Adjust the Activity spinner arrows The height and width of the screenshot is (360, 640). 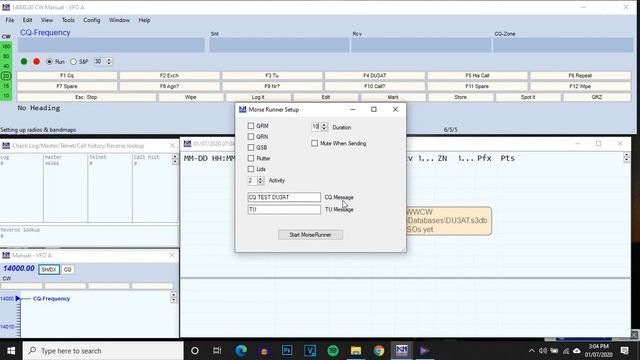(x=260, y=180)
